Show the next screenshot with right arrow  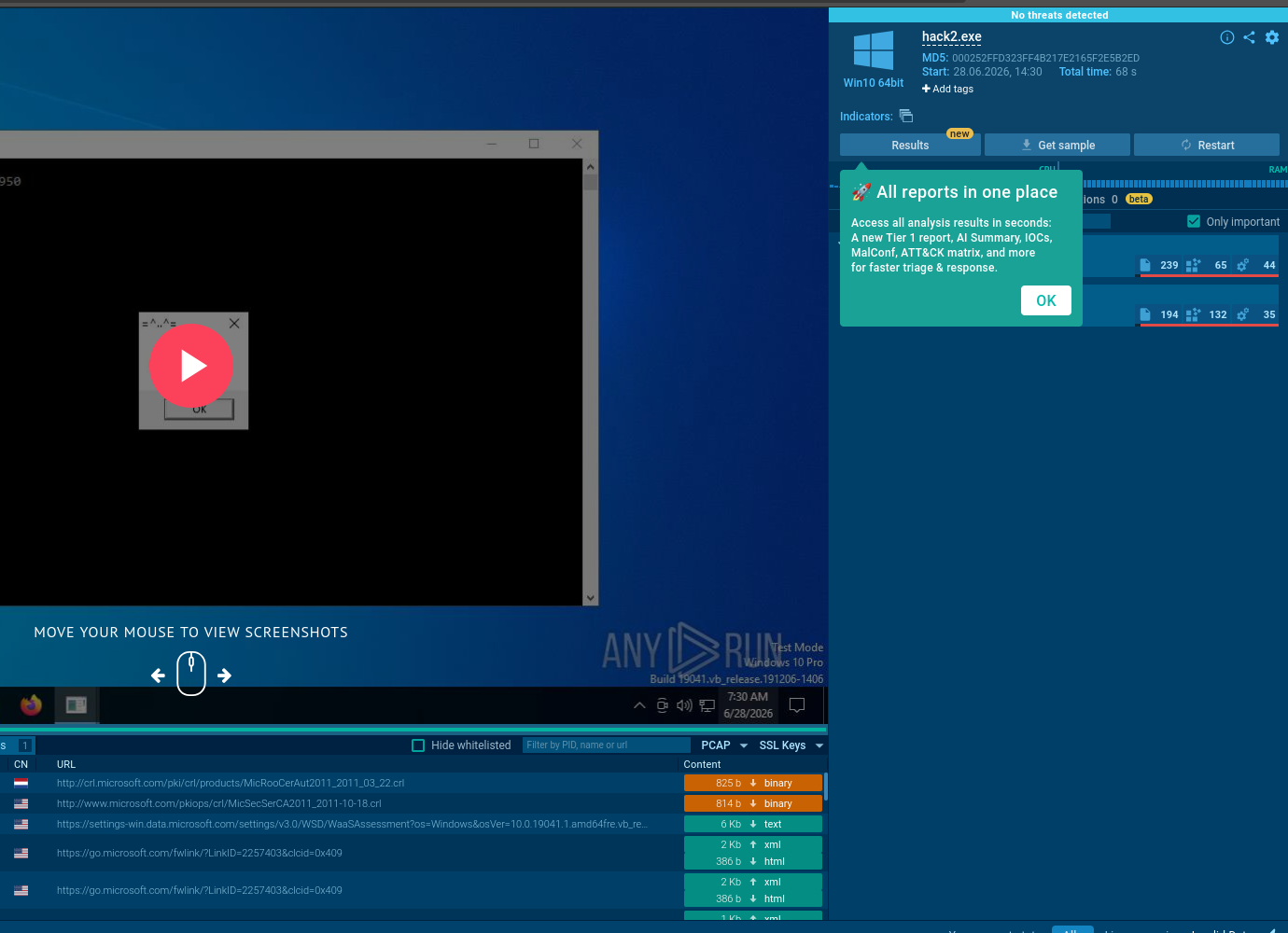coord(224,675)
